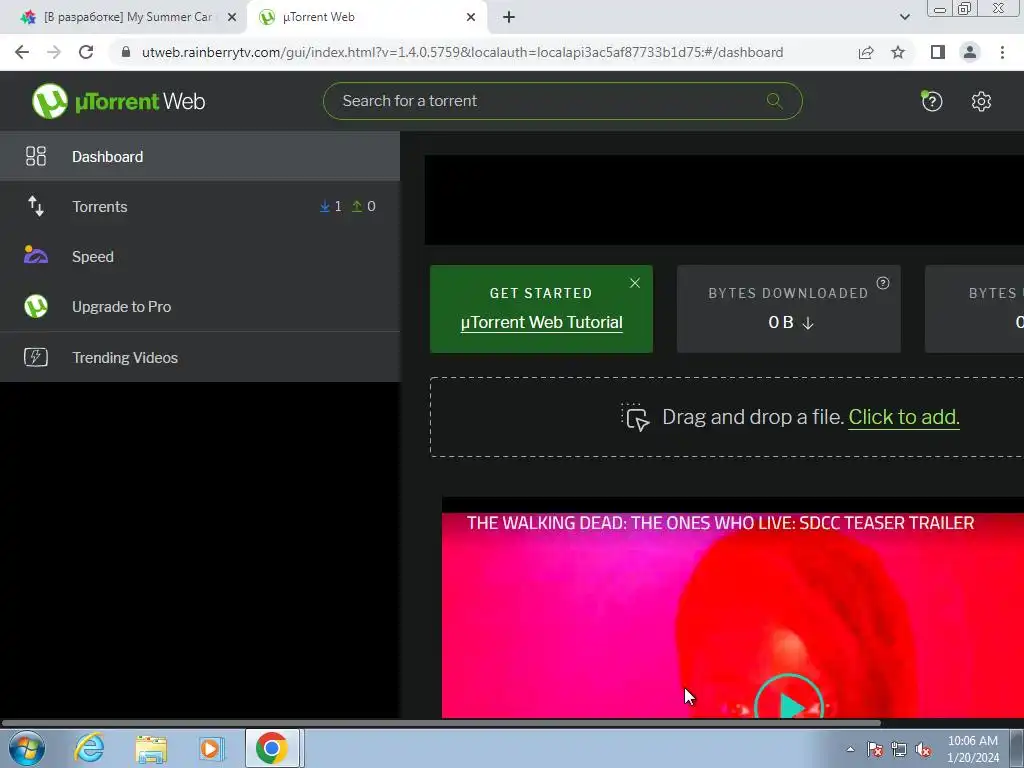This screenshot has width=1024, height=768.
Task: Focus the Search for a torrent field
Action: [x=562, y=101]
